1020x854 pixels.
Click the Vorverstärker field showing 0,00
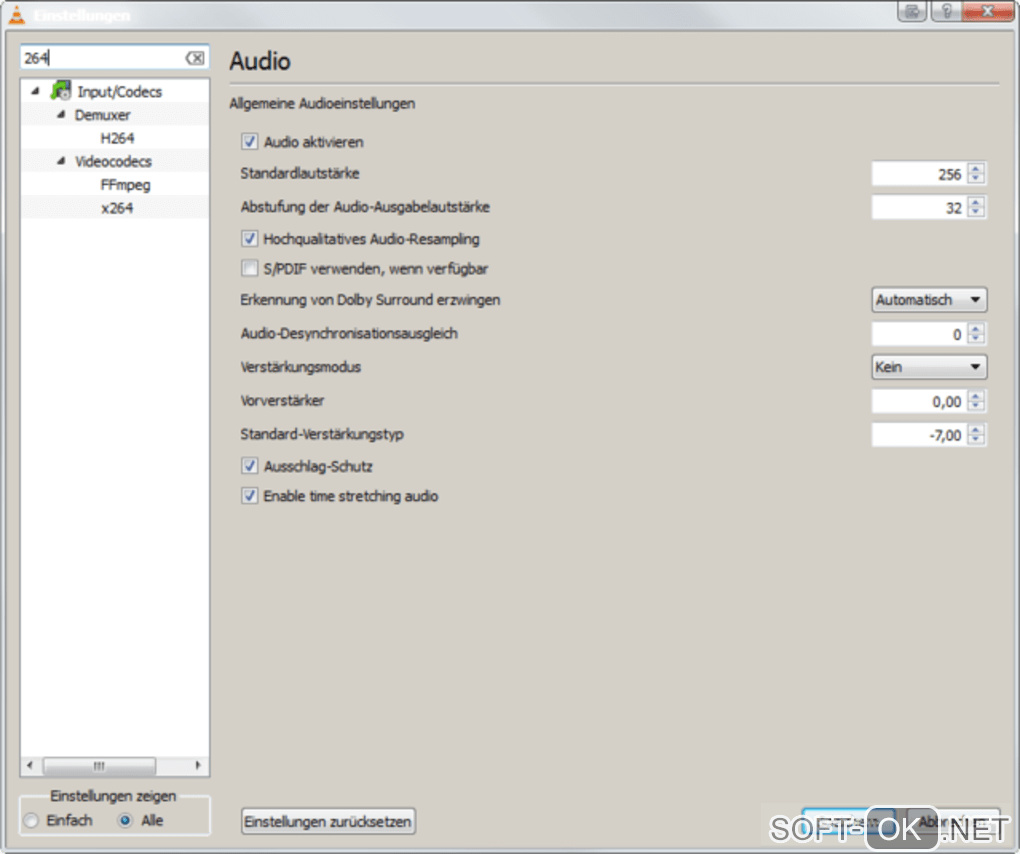(x=919, y=401)
